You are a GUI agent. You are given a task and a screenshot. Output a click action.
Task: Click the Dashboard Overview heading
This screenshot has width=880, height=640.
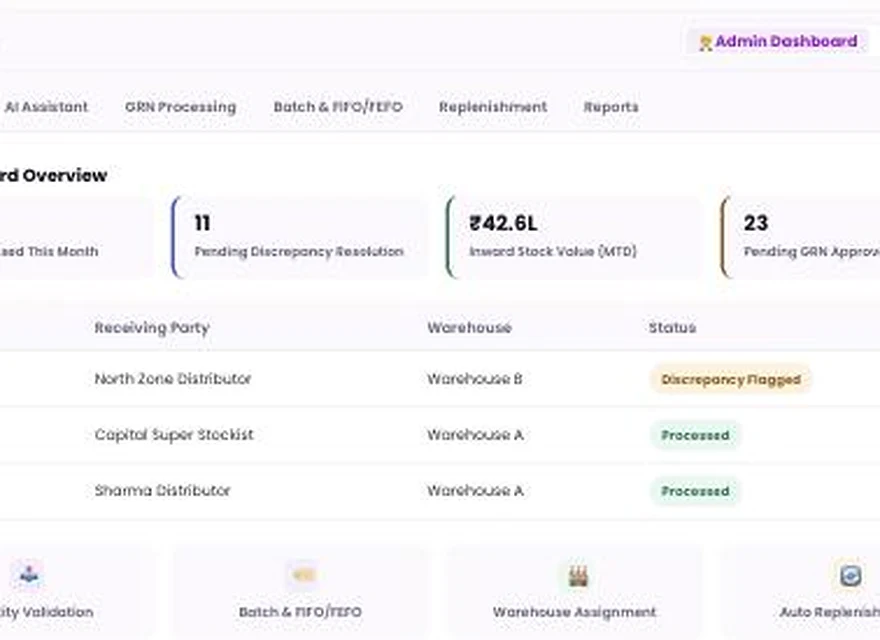point(53,175)
